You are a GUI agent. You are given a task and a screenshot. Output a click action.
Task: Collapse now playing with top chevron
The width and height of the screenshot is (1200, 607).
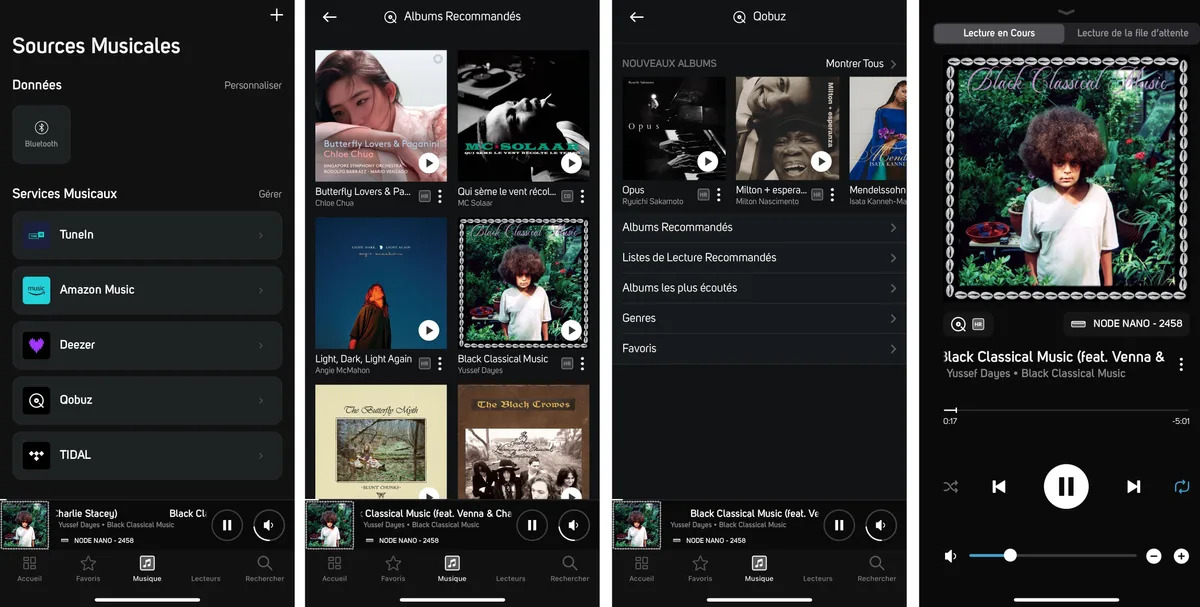[x=1066, y=12]
